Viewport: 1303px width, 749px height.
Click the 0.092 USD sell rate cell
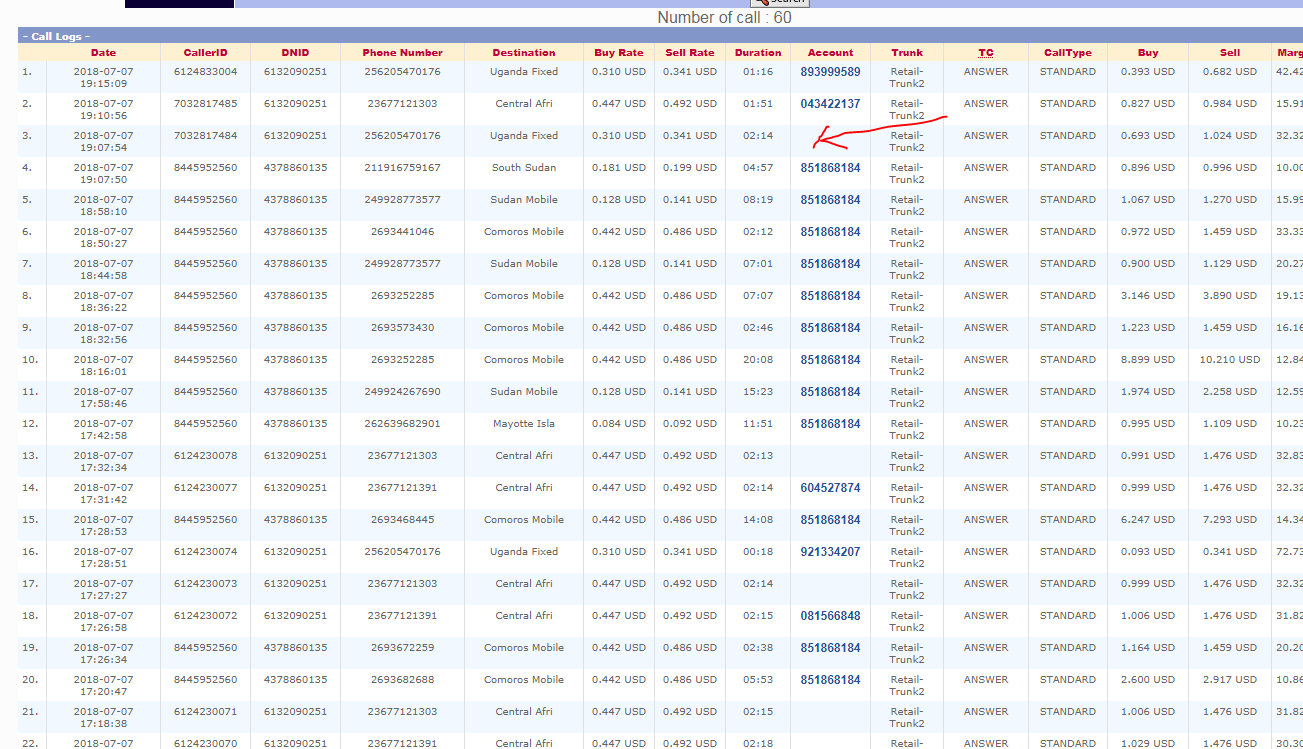click(690, 424)
